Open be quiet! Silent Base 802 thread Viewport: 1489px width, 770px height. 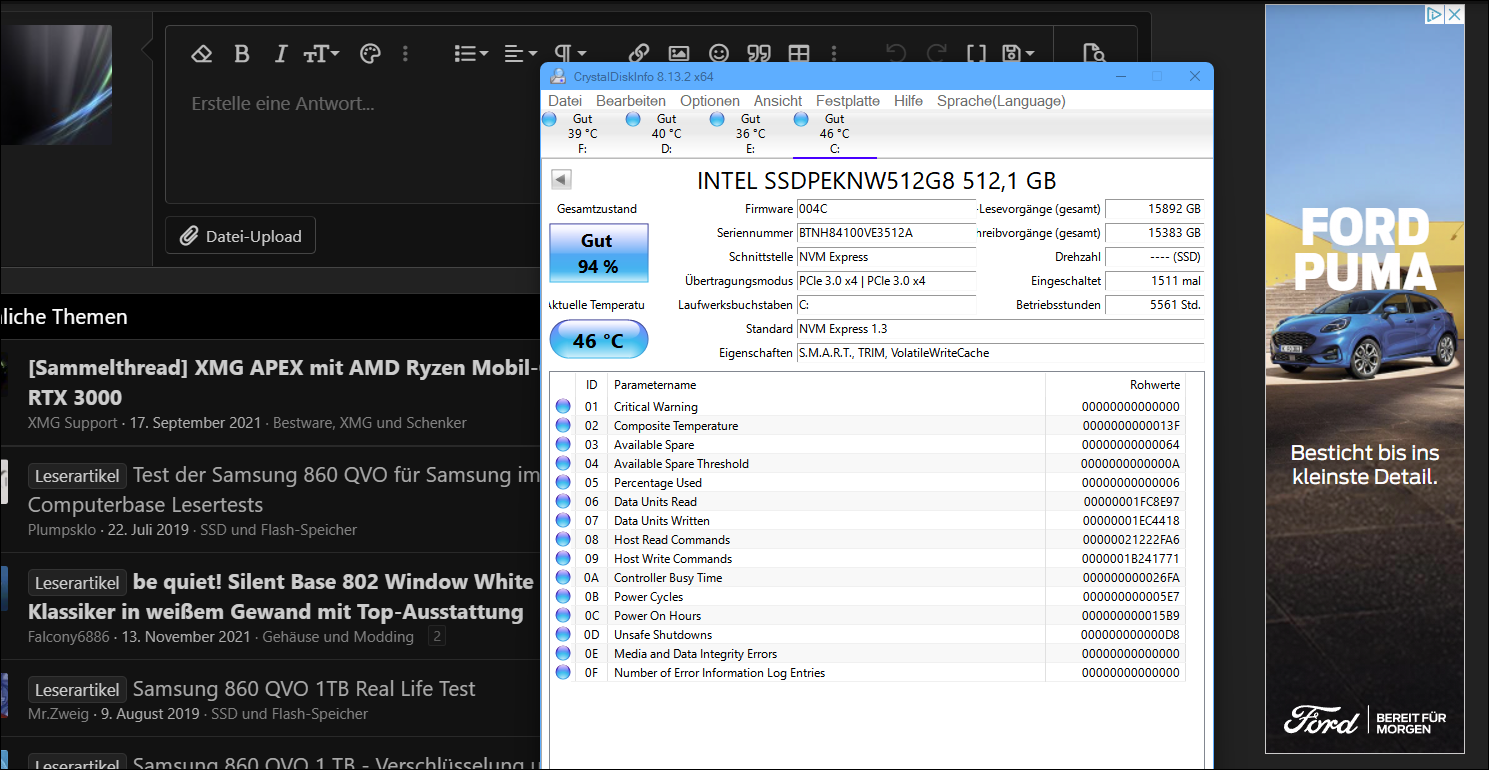tap(281, 596)
